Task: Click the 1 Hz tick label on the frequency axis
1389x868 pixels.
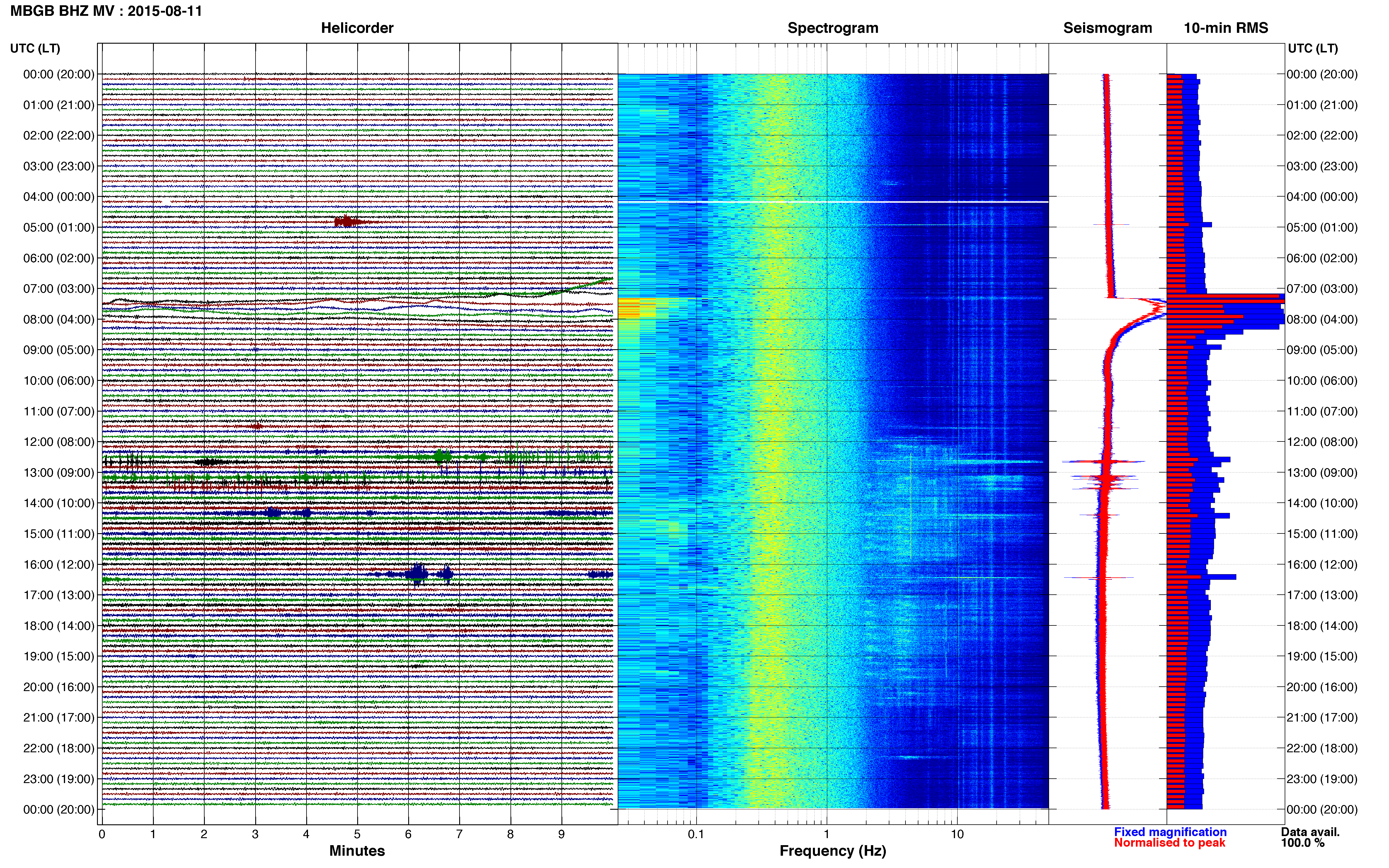Action: (x=826, y=834)
